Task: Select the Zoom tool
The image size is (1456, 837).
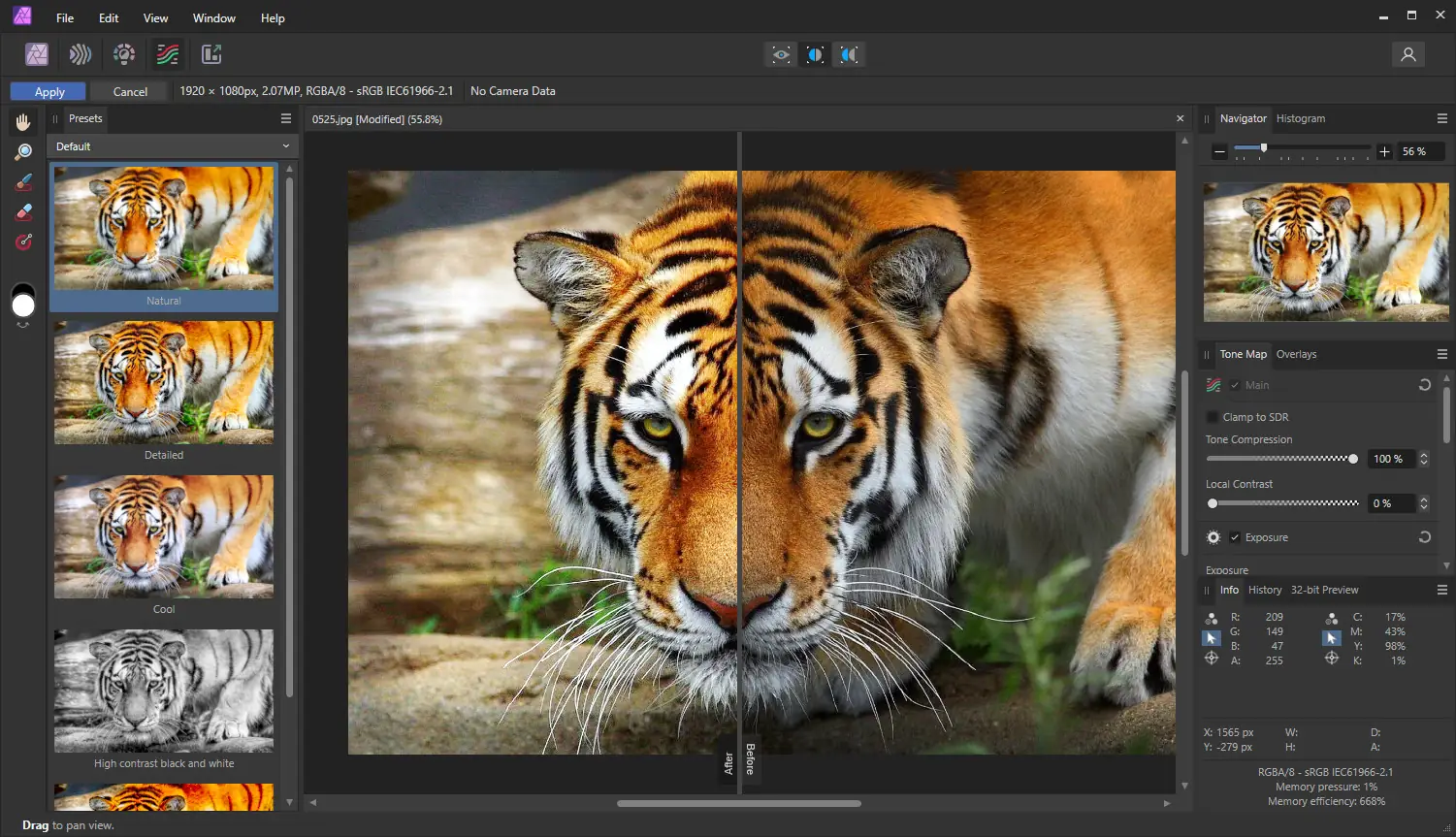Action: click(23, 151)
